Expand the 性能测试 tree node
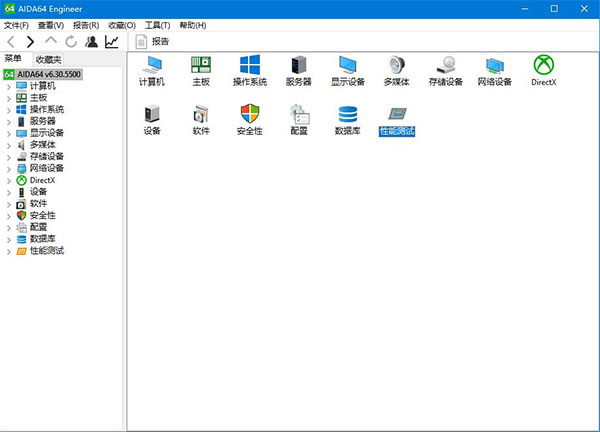 (8, 251)
